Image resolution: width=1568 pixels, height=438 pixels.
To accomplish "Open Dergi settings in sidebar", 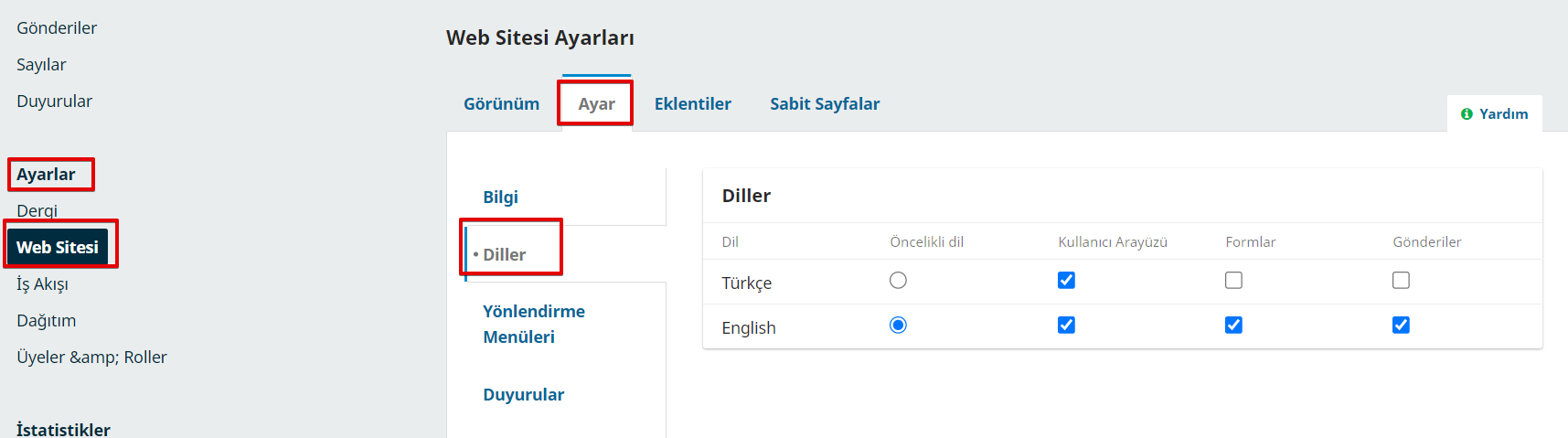I will point(37,211).
